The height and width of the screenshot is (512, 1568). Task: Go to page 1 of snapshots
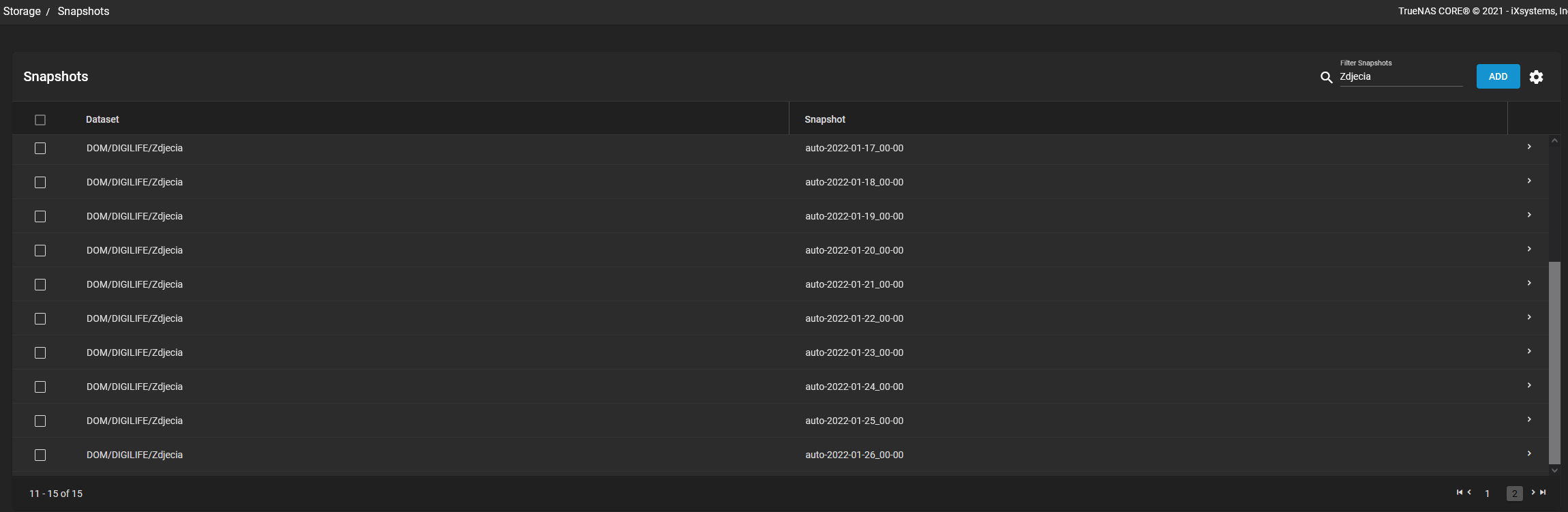pos(1487,494)
